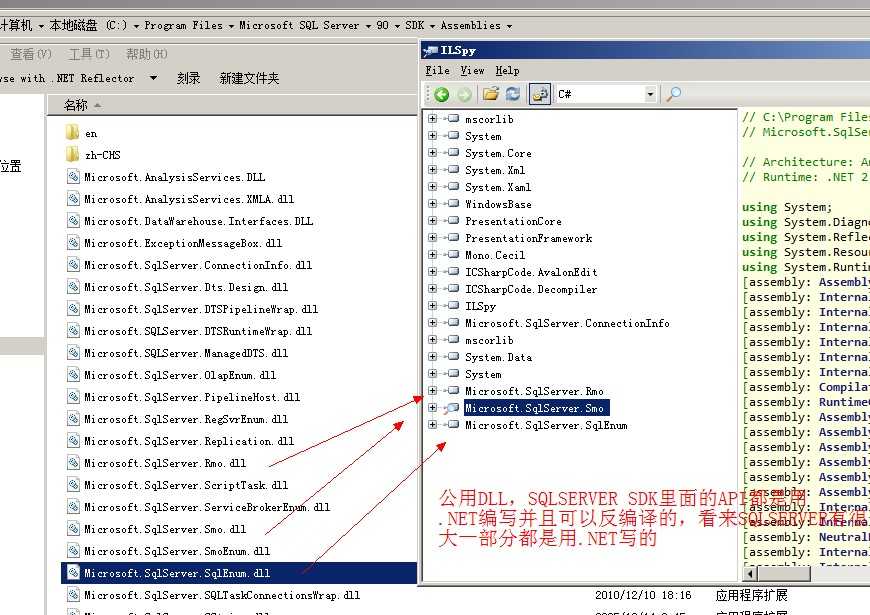
Task: Select Microsoft.SqlServer.PipelineHost.dll icon
Action: (x=73, y=397)
